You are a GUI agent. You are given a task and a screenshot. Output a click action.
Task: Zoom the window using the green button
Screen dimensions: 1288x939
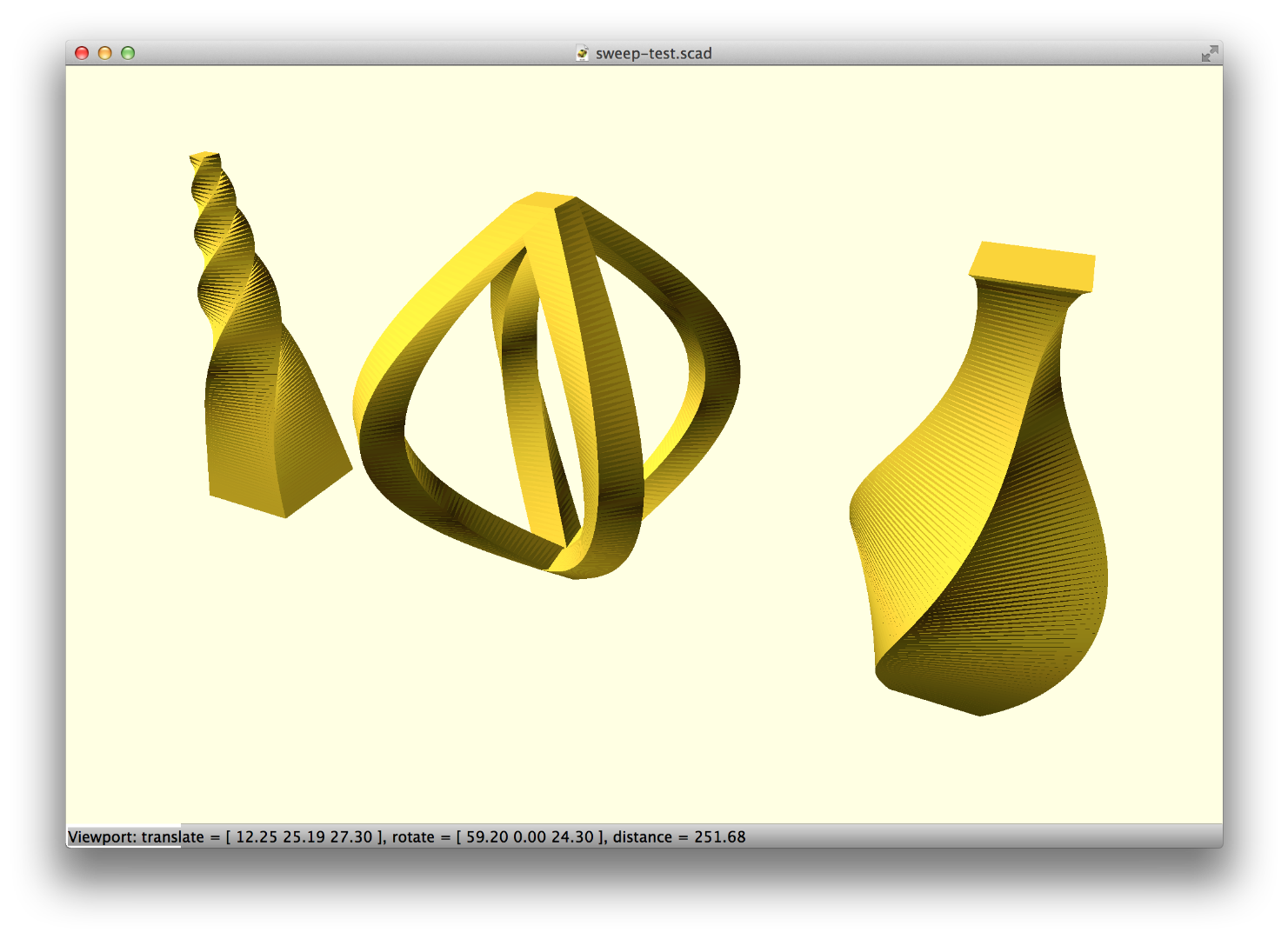[128, 53]
